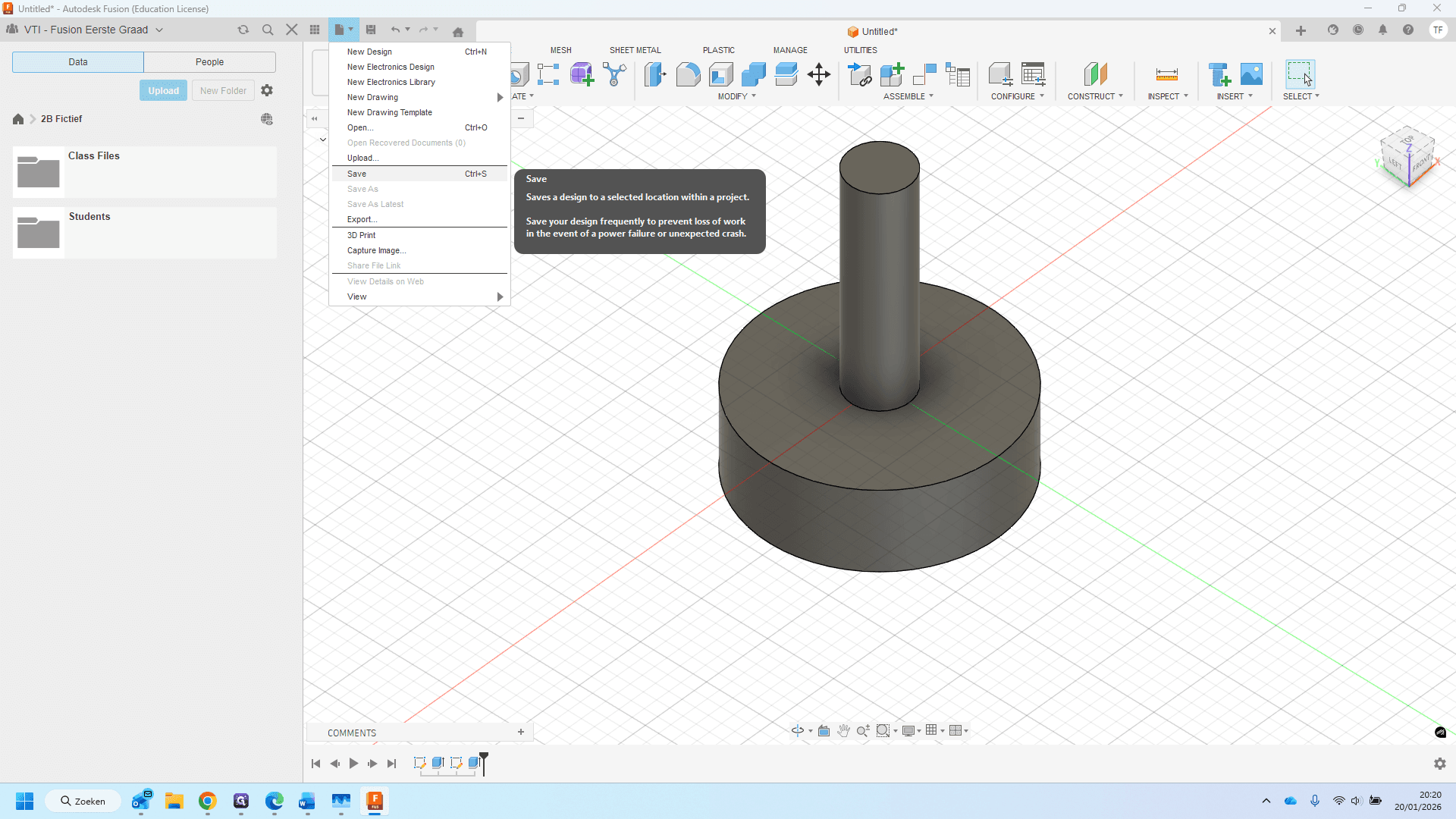Activate the window Select tool icon
The width and height of the screenshot is (1456, 819).
[1300, 74]
